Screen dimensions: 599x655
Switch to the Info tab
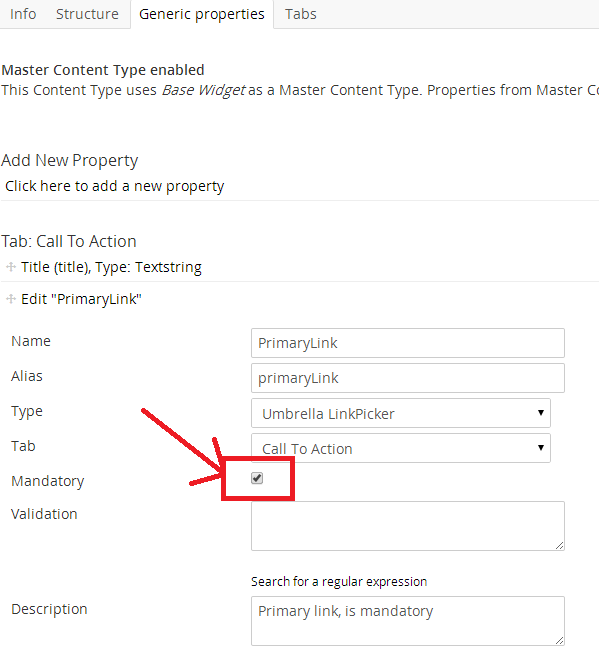tap(23, 14)
